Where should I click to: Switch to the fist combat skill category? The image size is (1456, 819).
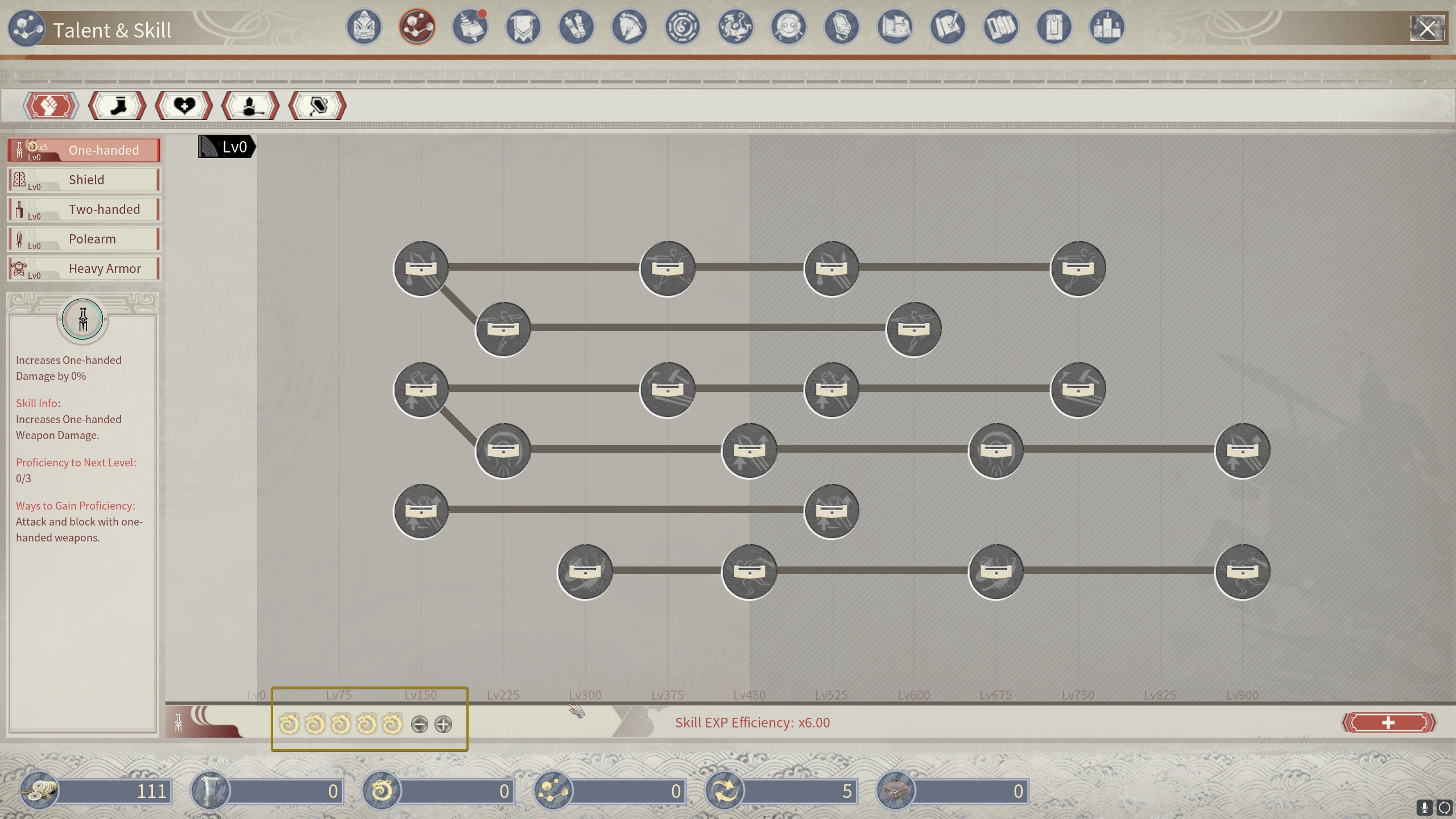click(51, 106)
